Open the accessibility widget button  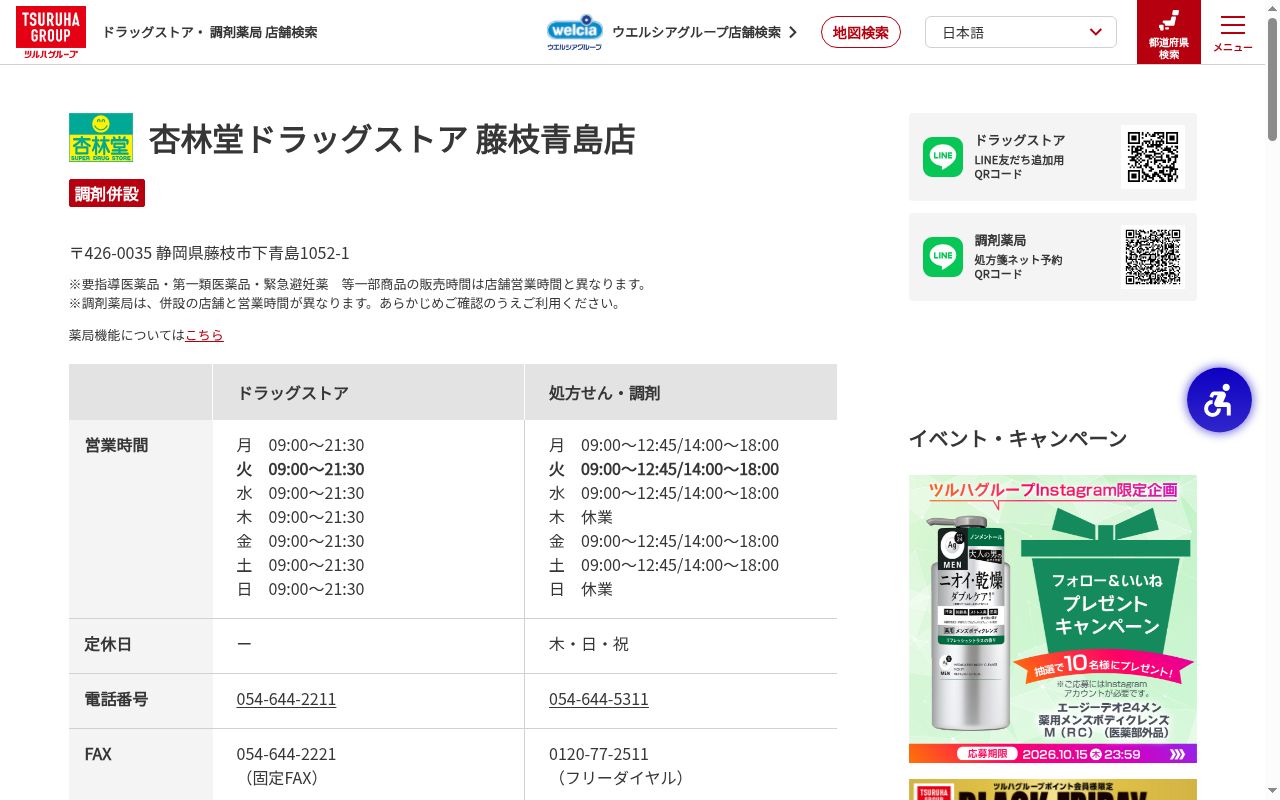point(1219,400)
